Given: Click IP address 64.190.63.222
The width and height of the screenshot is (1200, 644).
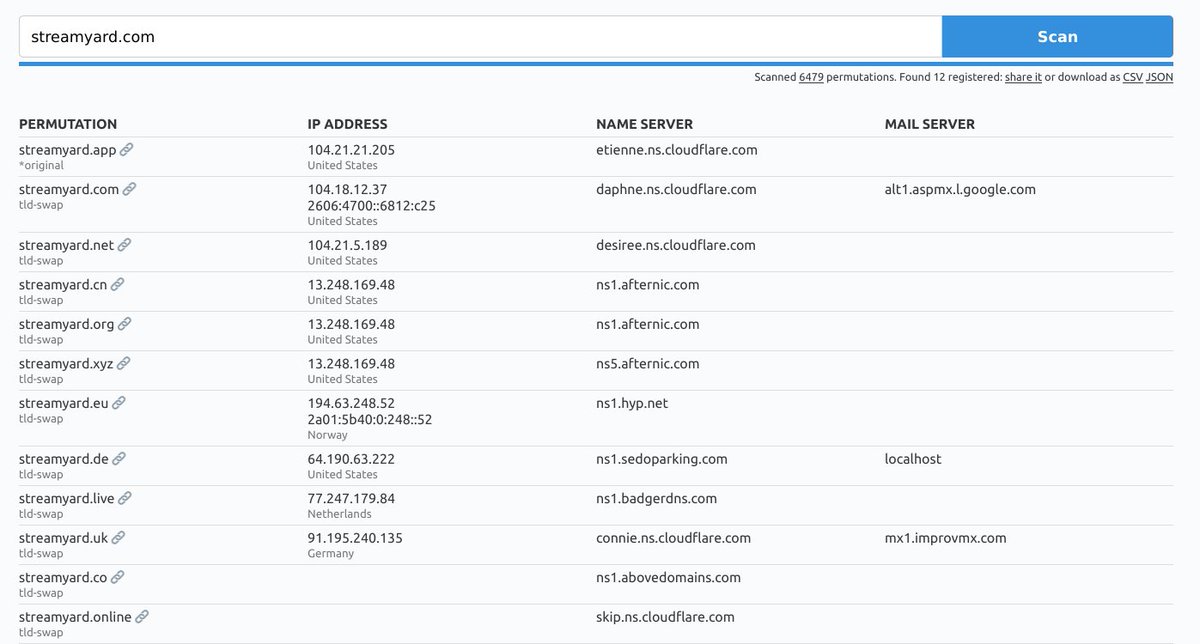Looking at the screenshot, I should coord(351,459).
